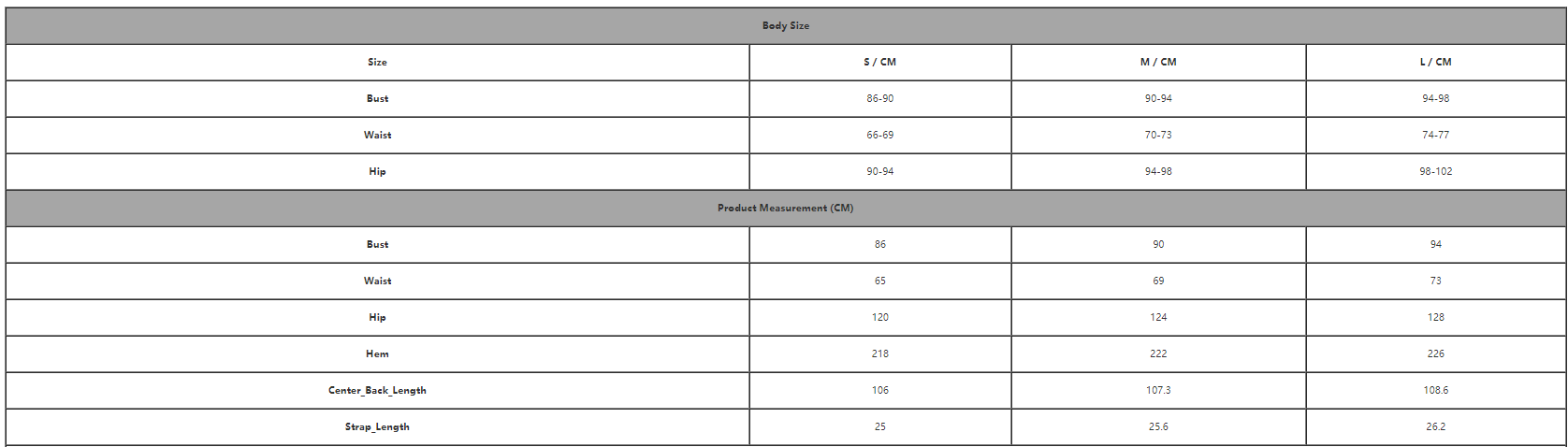Viewport: 1568px width, 447px height.
Task: Click the S / CM column header
Action: pyautogui.click(x=879, y=62)
